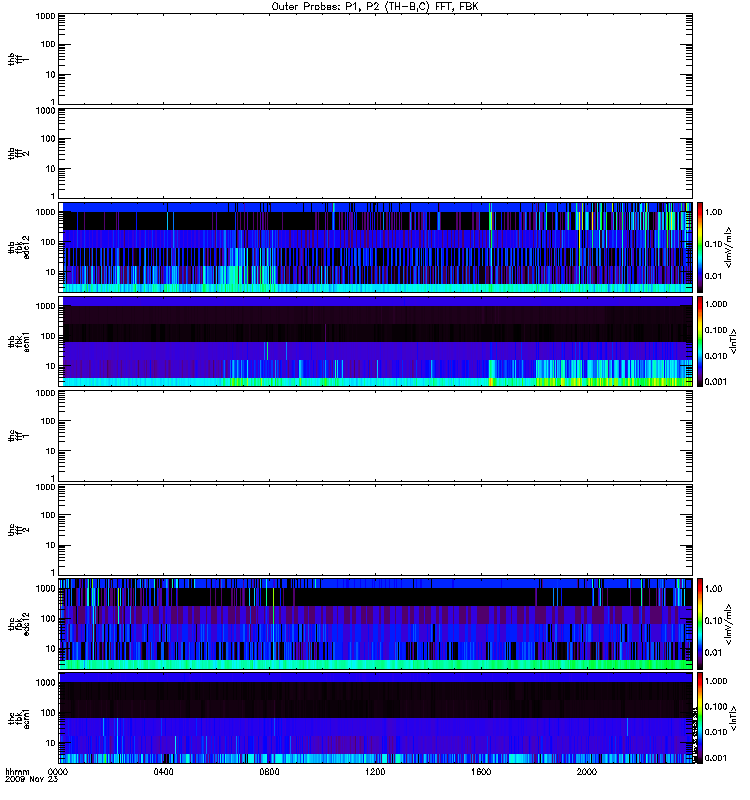
Task: Click "1.000" on the thb scm1 color bar scale
Action: click(x=716, y=304)
